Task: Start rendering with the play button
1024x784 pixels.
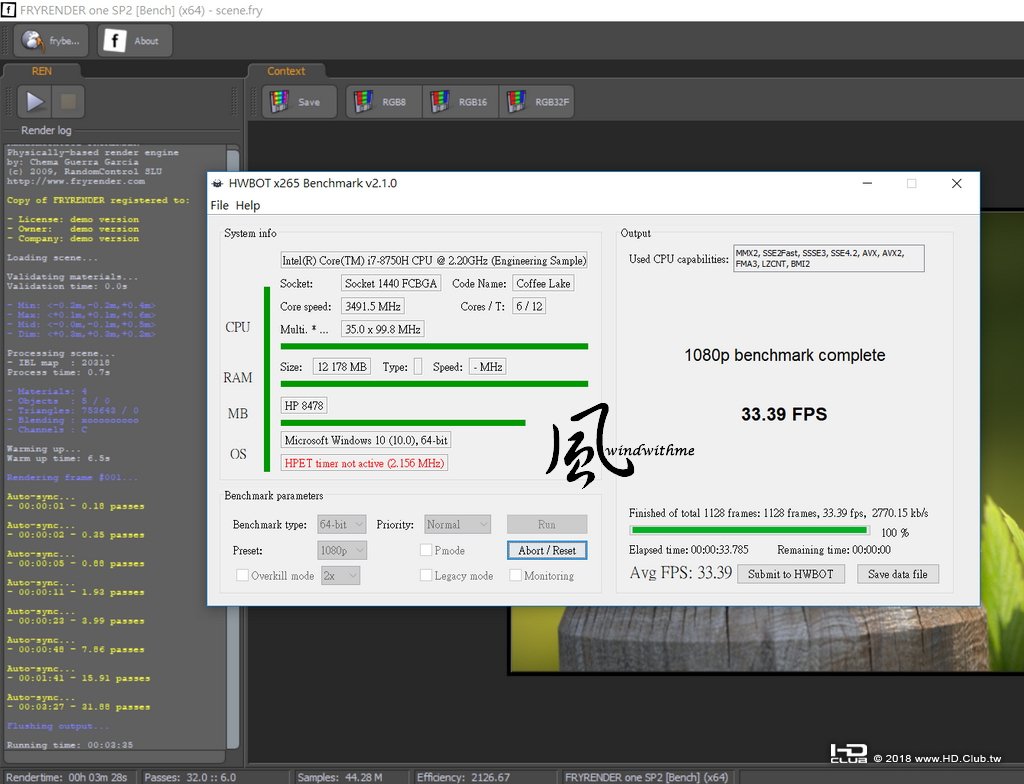Action: coord(35,101)
